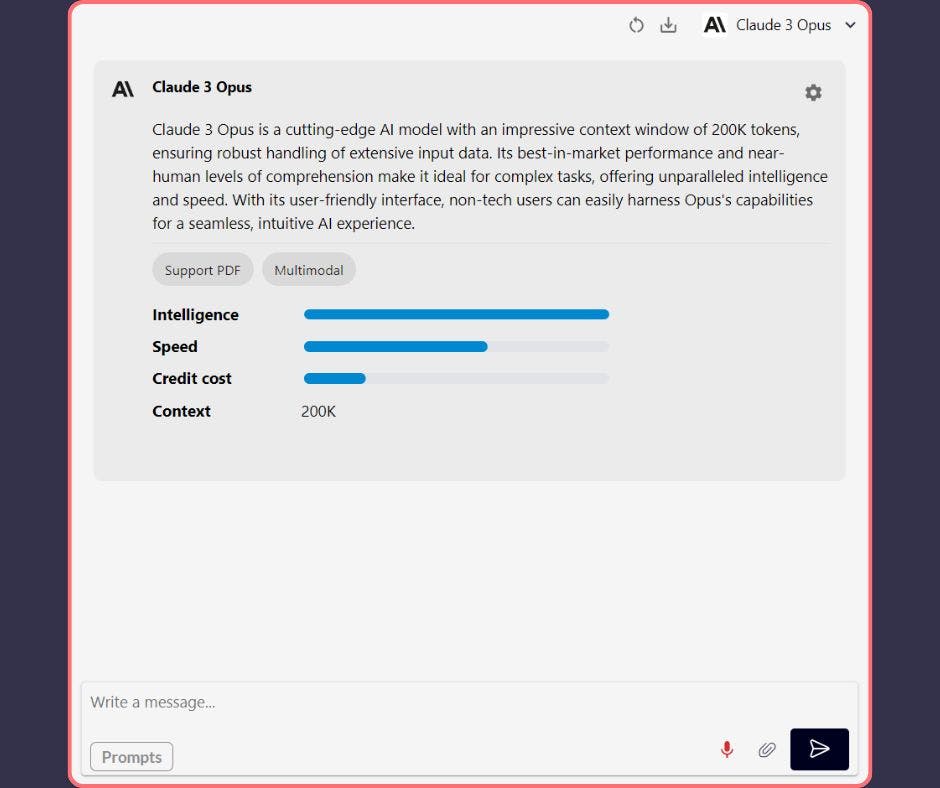Download the chat via download icon
This screenshot has width=940, height=788.
click(668, 25)
